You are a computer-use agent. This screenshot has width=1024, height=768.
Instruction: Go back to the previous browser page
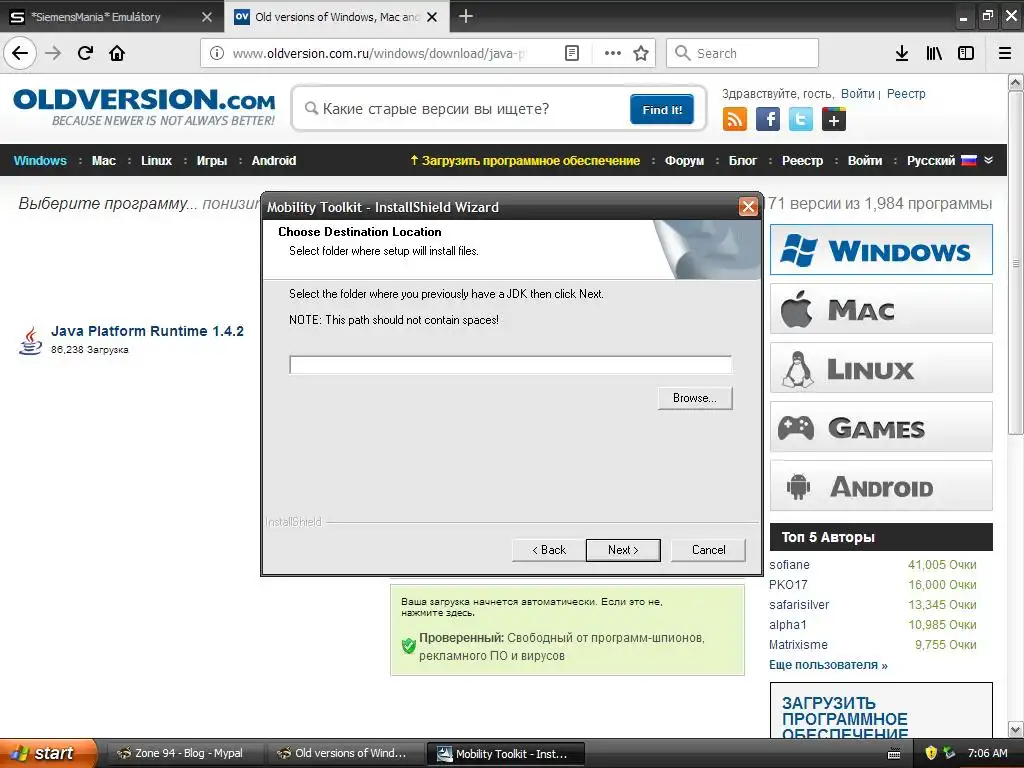pyautogui.click(x=20, y=53)
